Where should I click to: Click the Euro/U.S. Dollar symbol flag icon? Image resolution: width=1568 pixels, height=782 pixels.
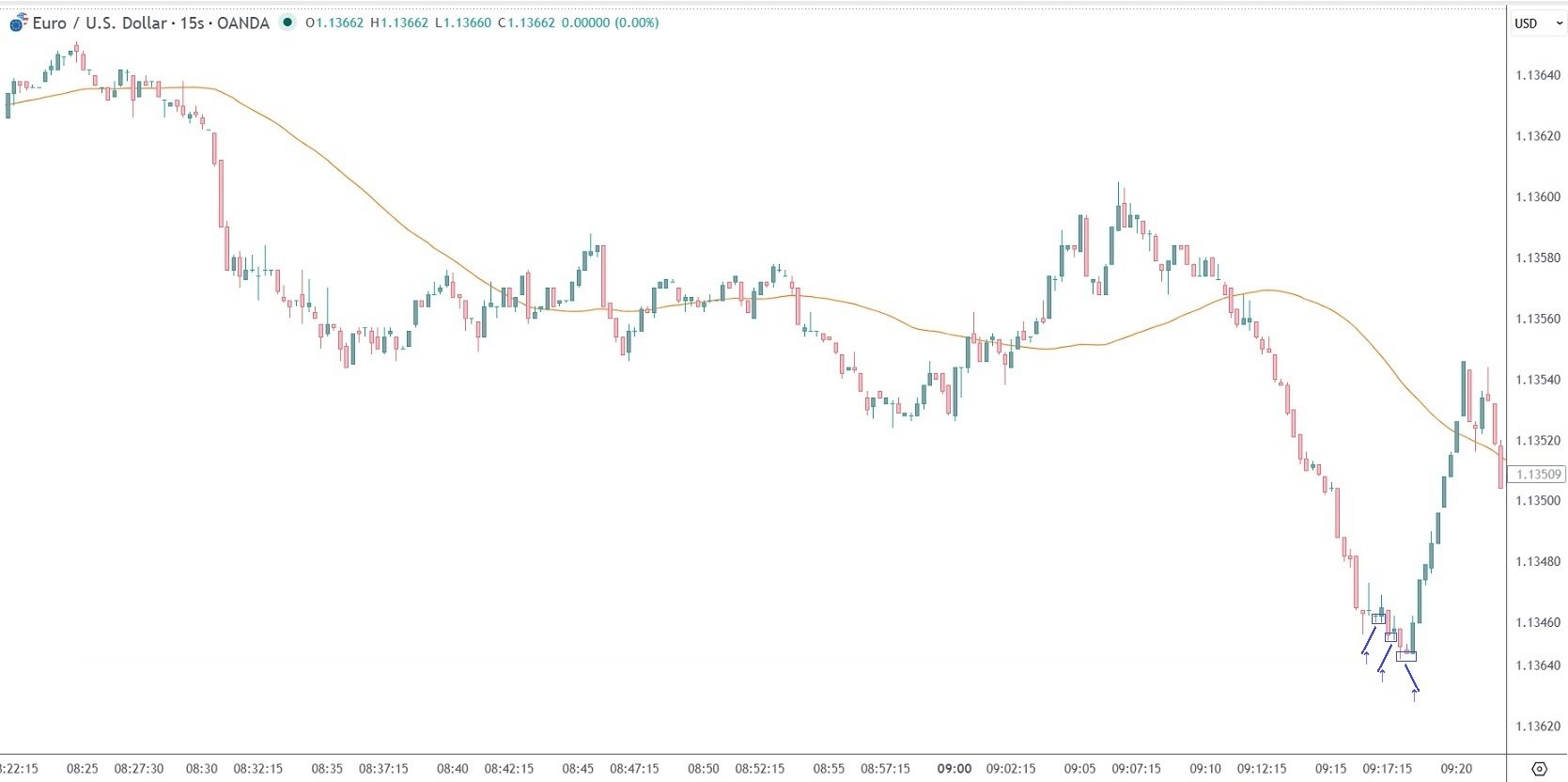18,23
